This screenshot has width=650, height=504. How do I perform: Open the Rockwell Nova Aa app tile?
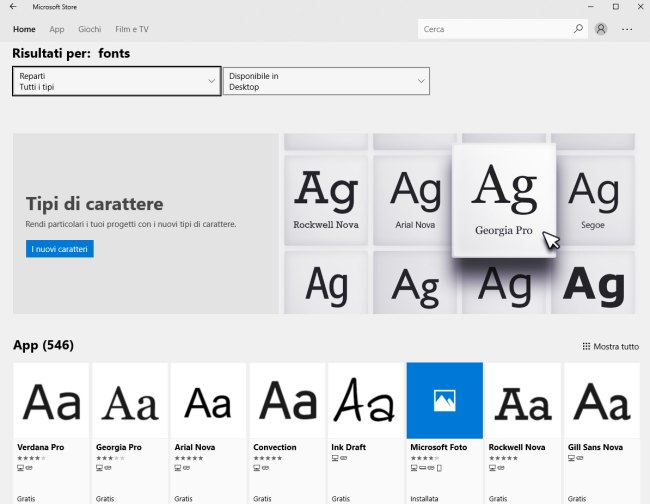click(523, 400)
